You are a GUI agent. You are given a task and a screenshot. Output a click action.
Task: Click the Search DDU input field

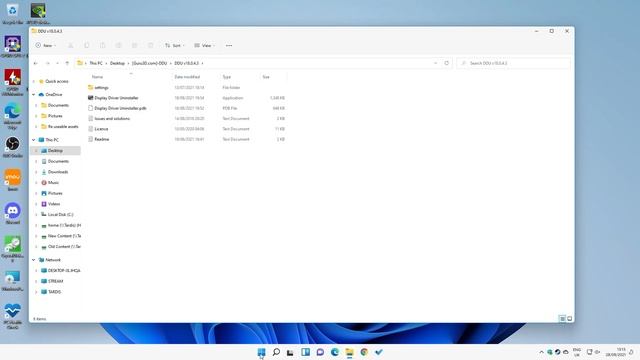click(513, 63)
